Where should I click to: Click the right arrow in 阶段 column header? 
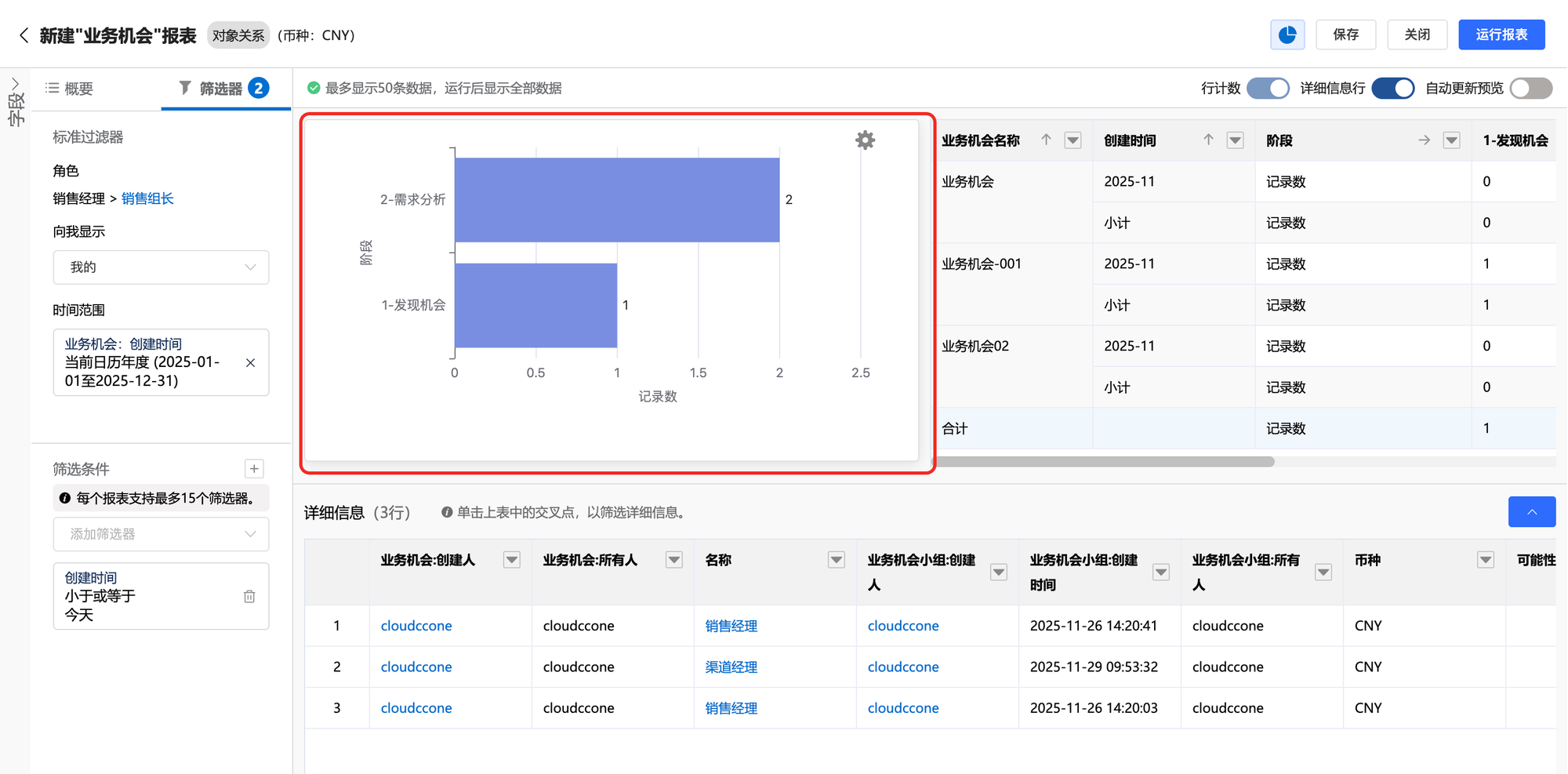coord(1424,140)
